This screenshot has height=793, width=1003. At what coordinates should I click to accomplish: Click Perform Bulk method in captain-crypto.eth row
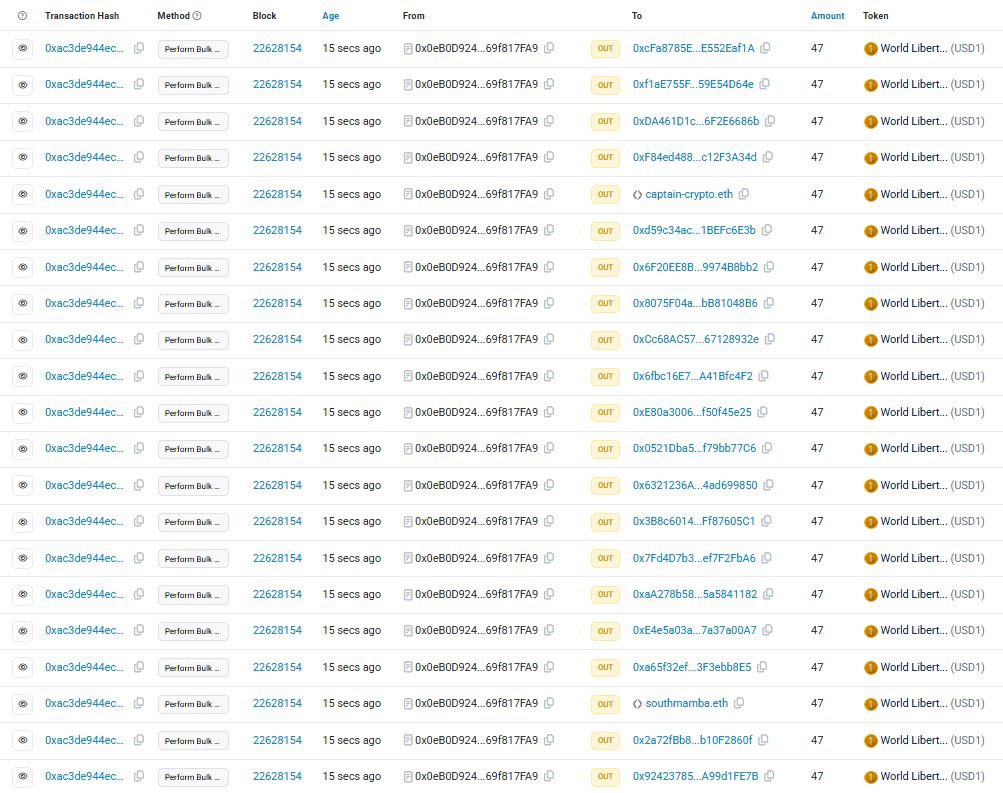pyautogui.click(x=193, y=195)
